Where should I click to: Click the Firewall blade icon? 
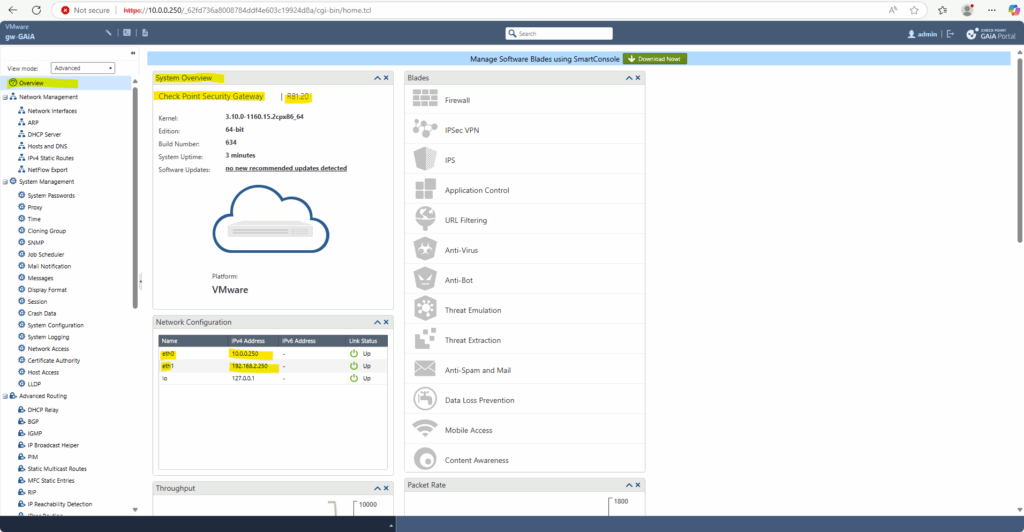pos(425,99)
